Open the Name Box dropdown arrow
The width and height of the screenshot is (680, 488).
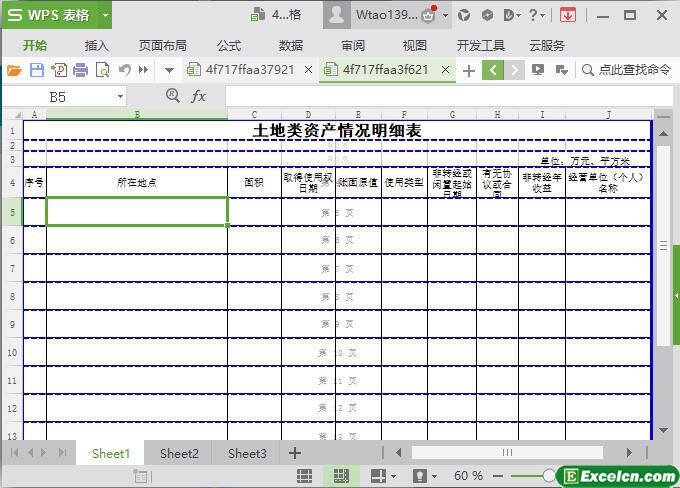pos(121,96)
